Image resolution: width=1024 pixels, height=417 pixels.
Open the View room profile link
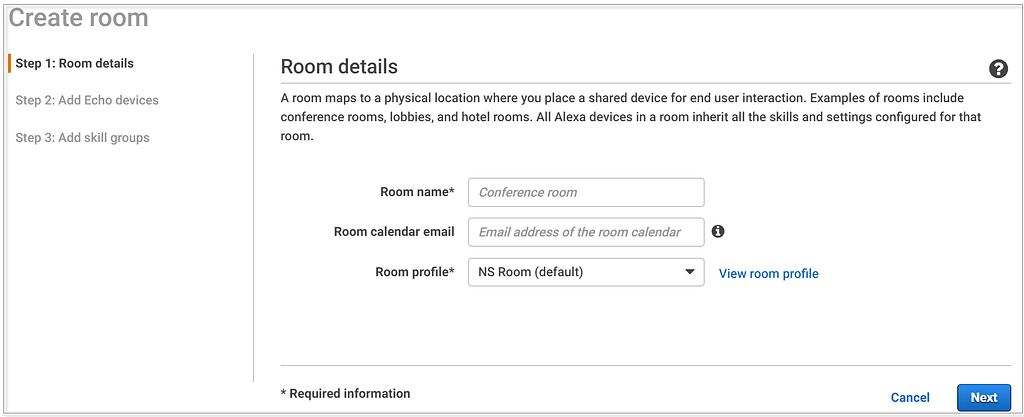[x=769, y=273]
